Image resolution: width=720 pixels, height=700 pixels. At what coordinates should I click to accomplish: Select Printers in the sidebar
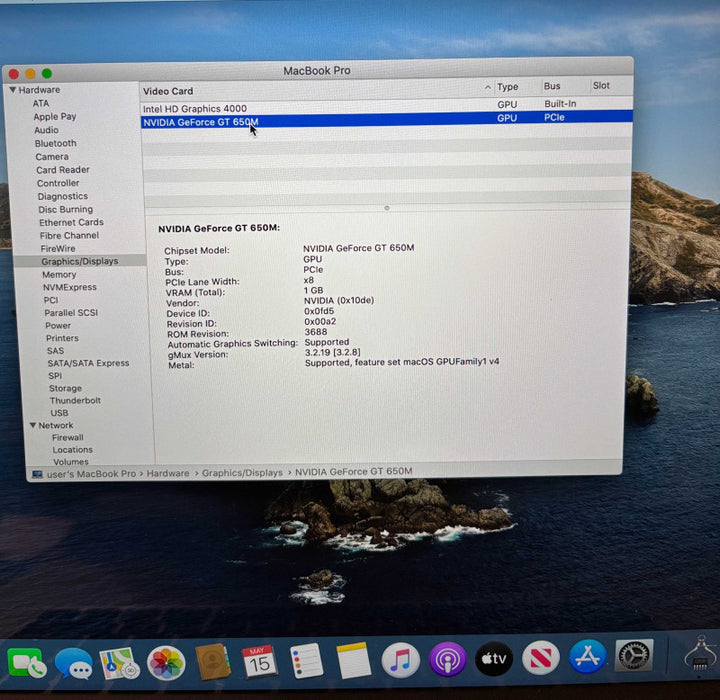[62, 338]
